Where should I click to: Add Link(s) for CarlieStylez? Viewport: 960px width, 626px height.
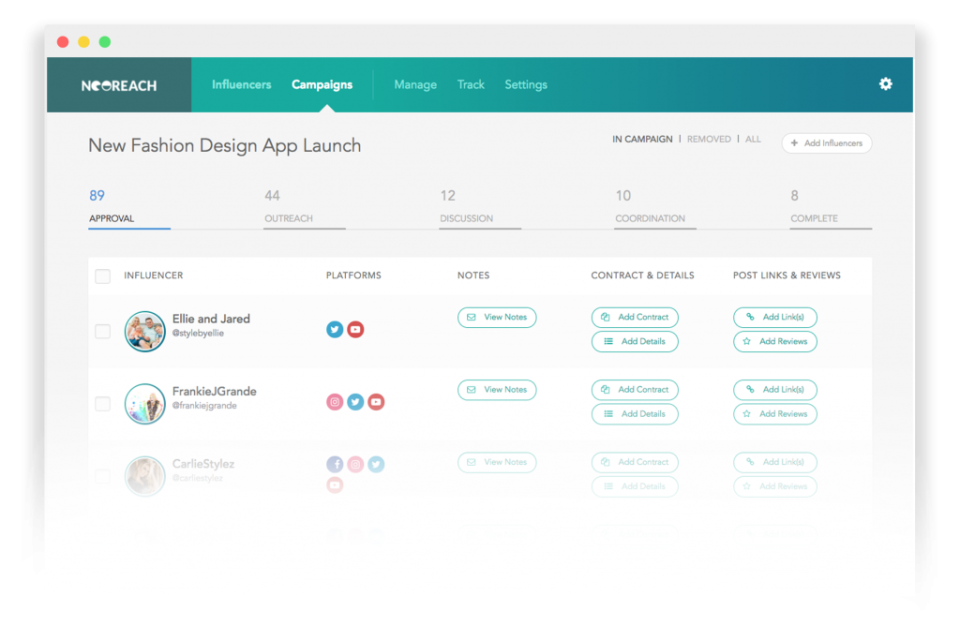click(x=775, y=462)
